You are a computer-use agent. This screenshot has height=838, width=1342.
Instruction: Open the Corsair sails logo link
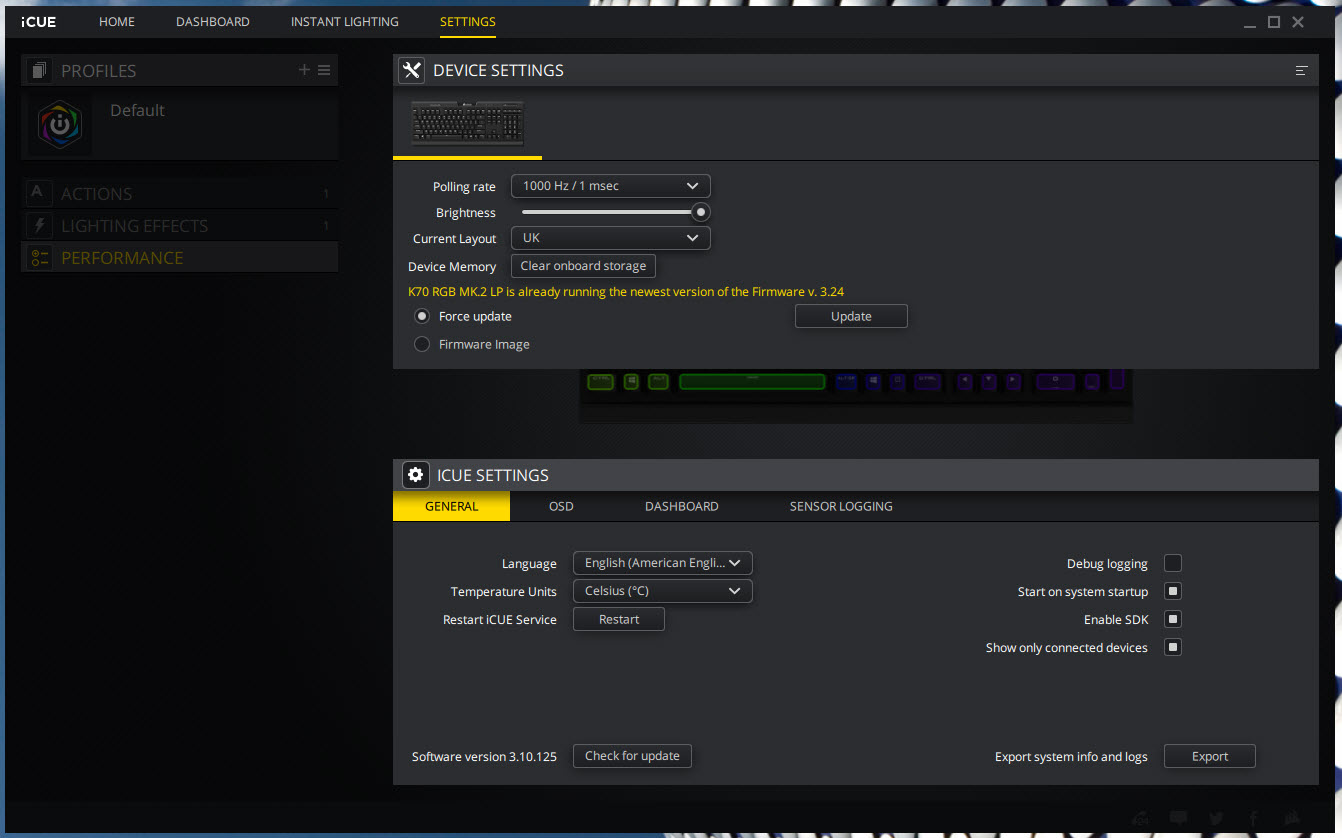[1292, 818]
